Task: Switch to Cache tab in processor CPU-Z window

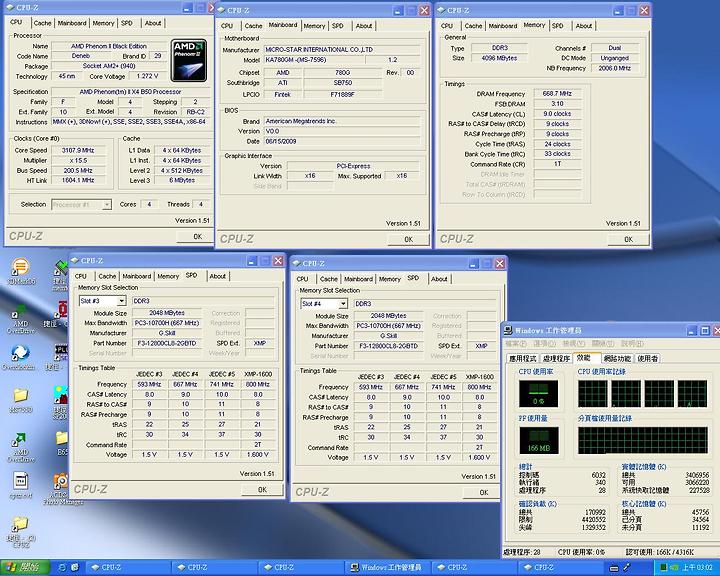Action: tap(42, 23)
